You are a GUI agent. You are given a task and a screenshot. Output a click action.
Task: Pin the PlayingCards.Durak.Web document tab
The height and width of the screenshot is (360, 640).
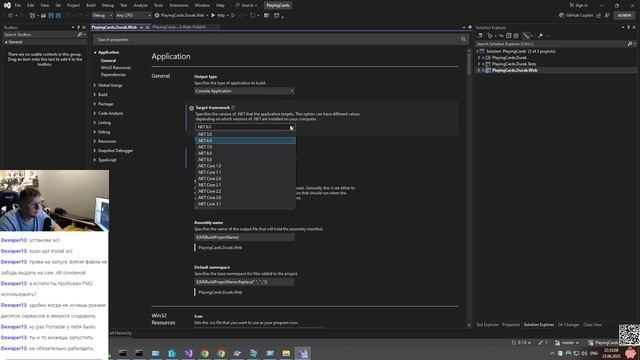point(142,27)
